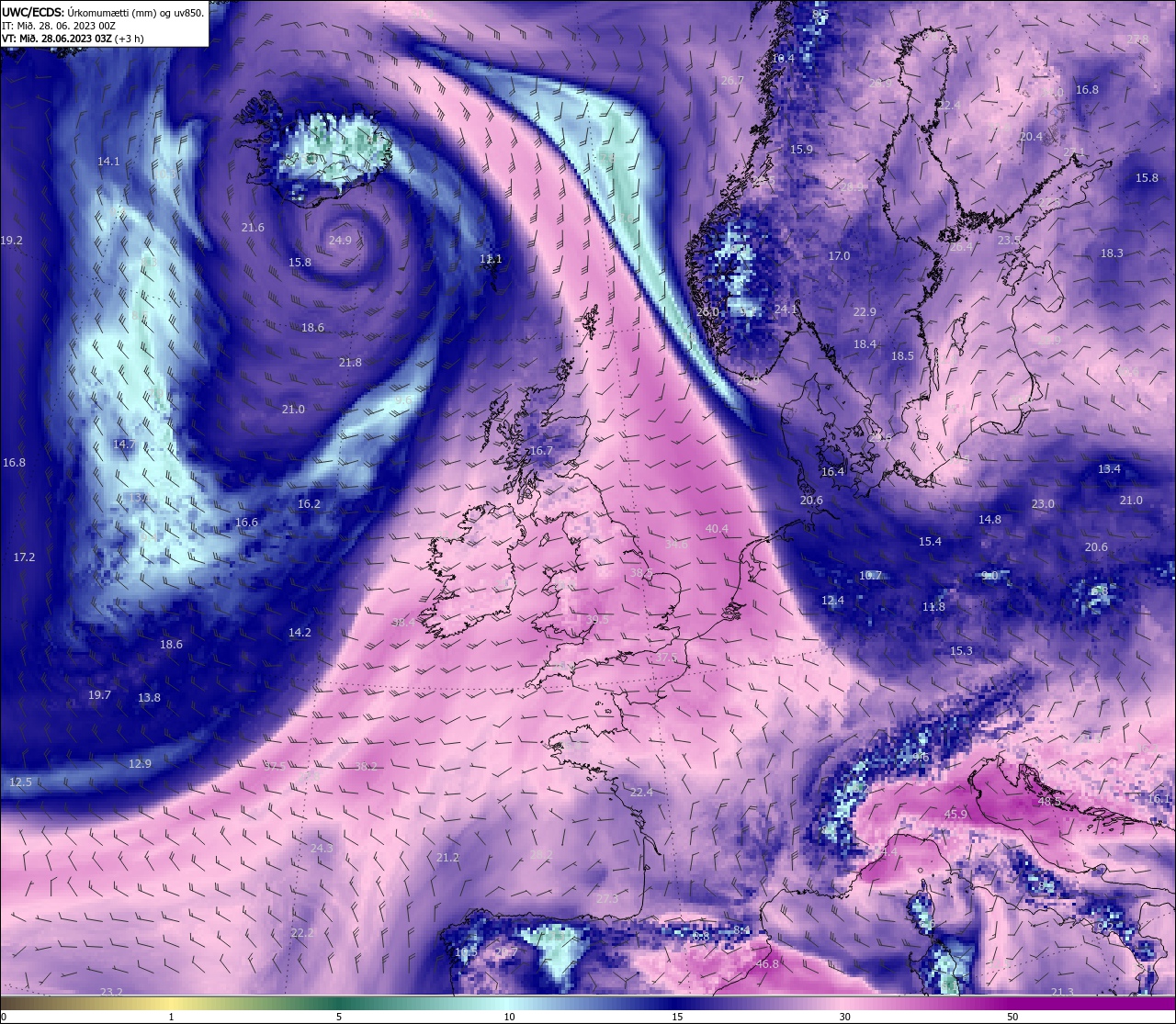Image resolution: width=1176 pixels, height=1024 pixels.
Task: Click the 40.4 value over the North Sea
Action: pyautogui.click(x=717, y=529)
